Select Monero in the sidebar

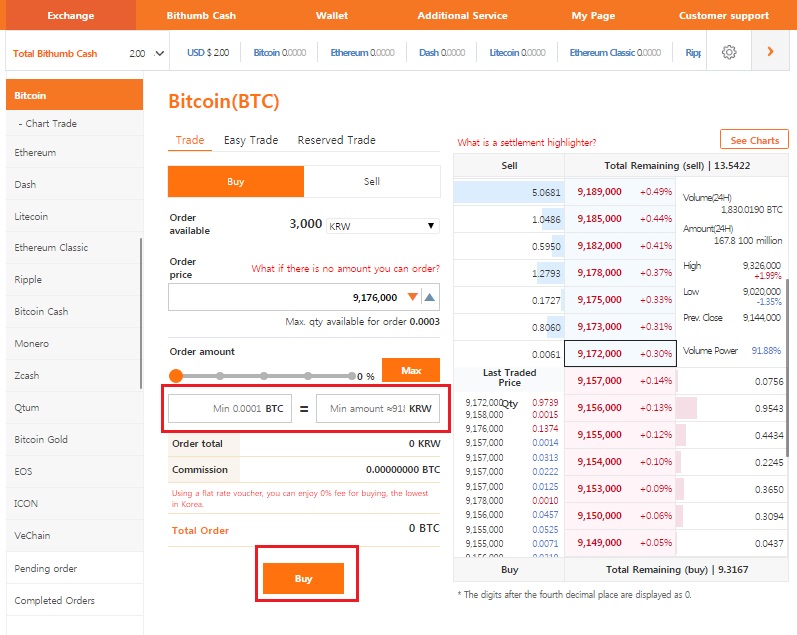tap(74, 343)
